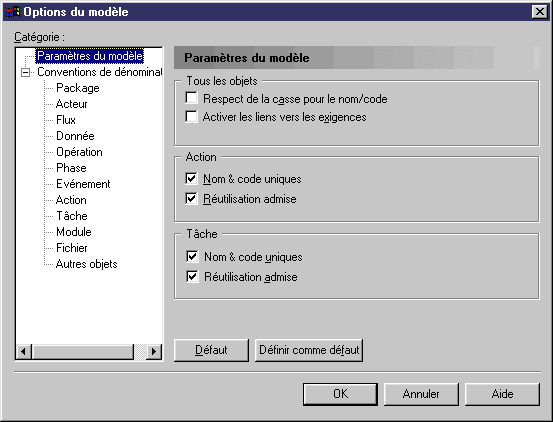Toggle Nom & code uniques under Tâche
This screenshot has width=553, height=422.
[x=192, y=256]
